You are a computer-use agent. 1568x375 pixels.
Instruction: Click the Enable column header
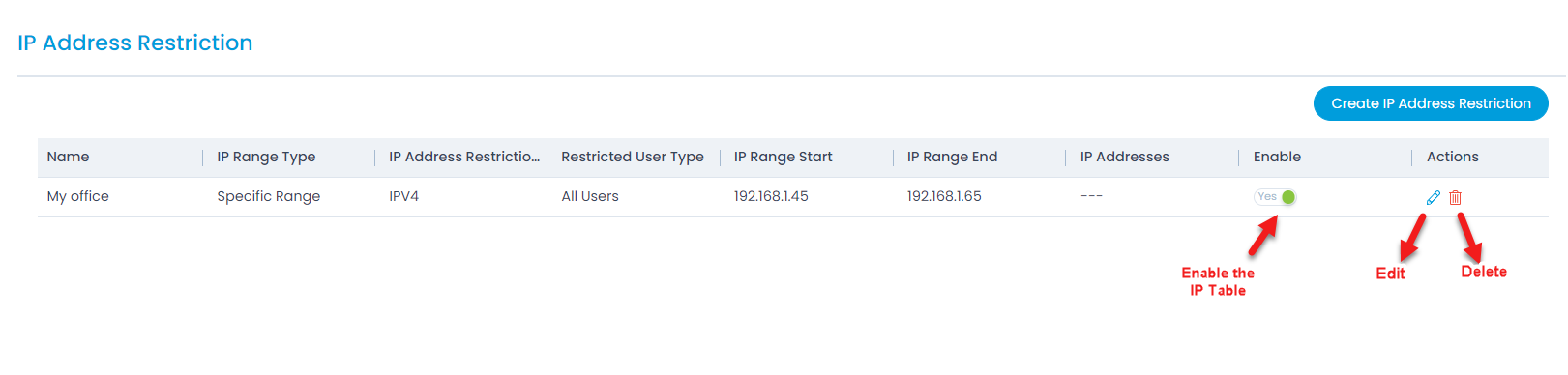click(1277, 157)
